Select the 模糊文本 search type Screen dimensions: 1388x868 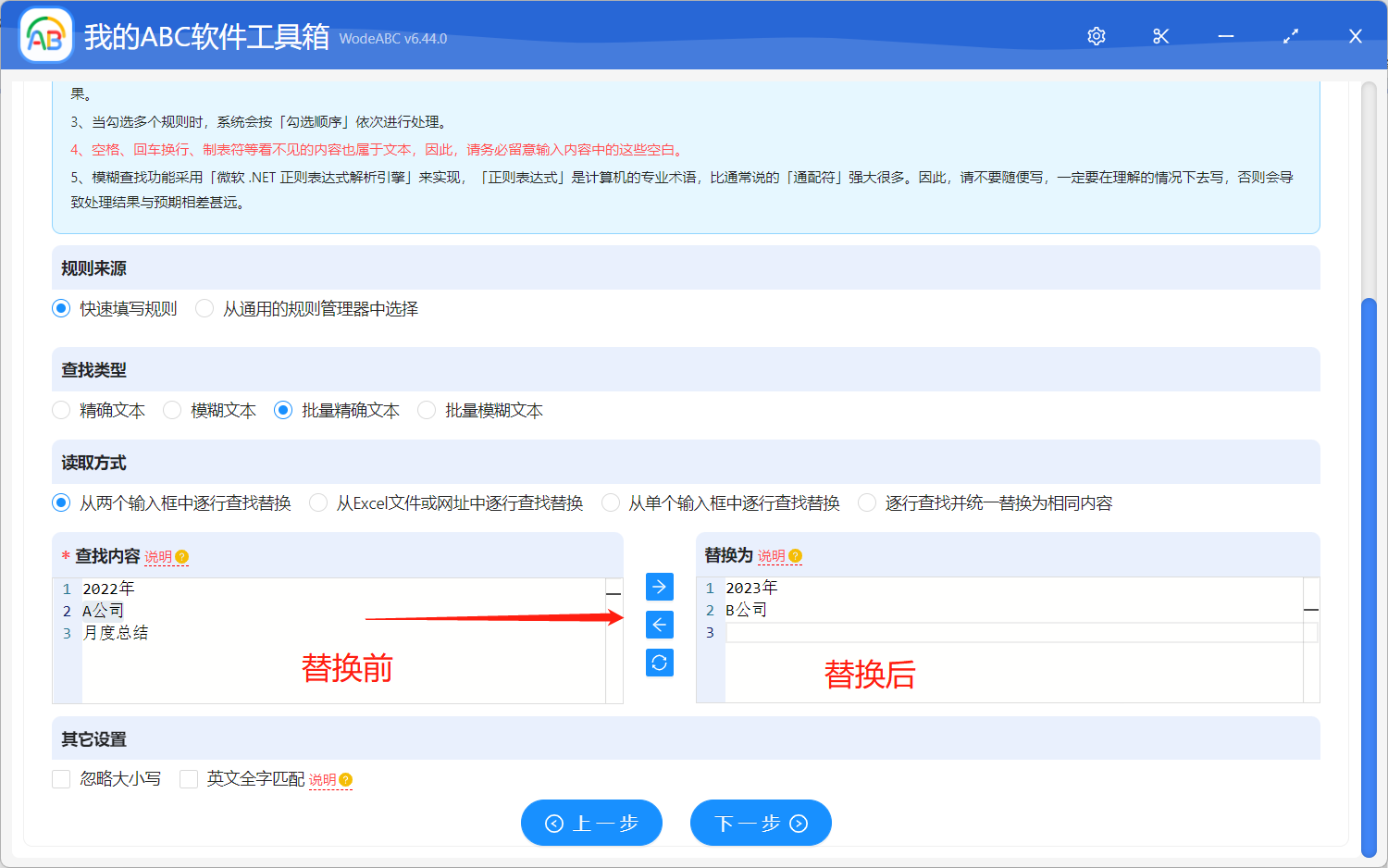tap(172, 410)
